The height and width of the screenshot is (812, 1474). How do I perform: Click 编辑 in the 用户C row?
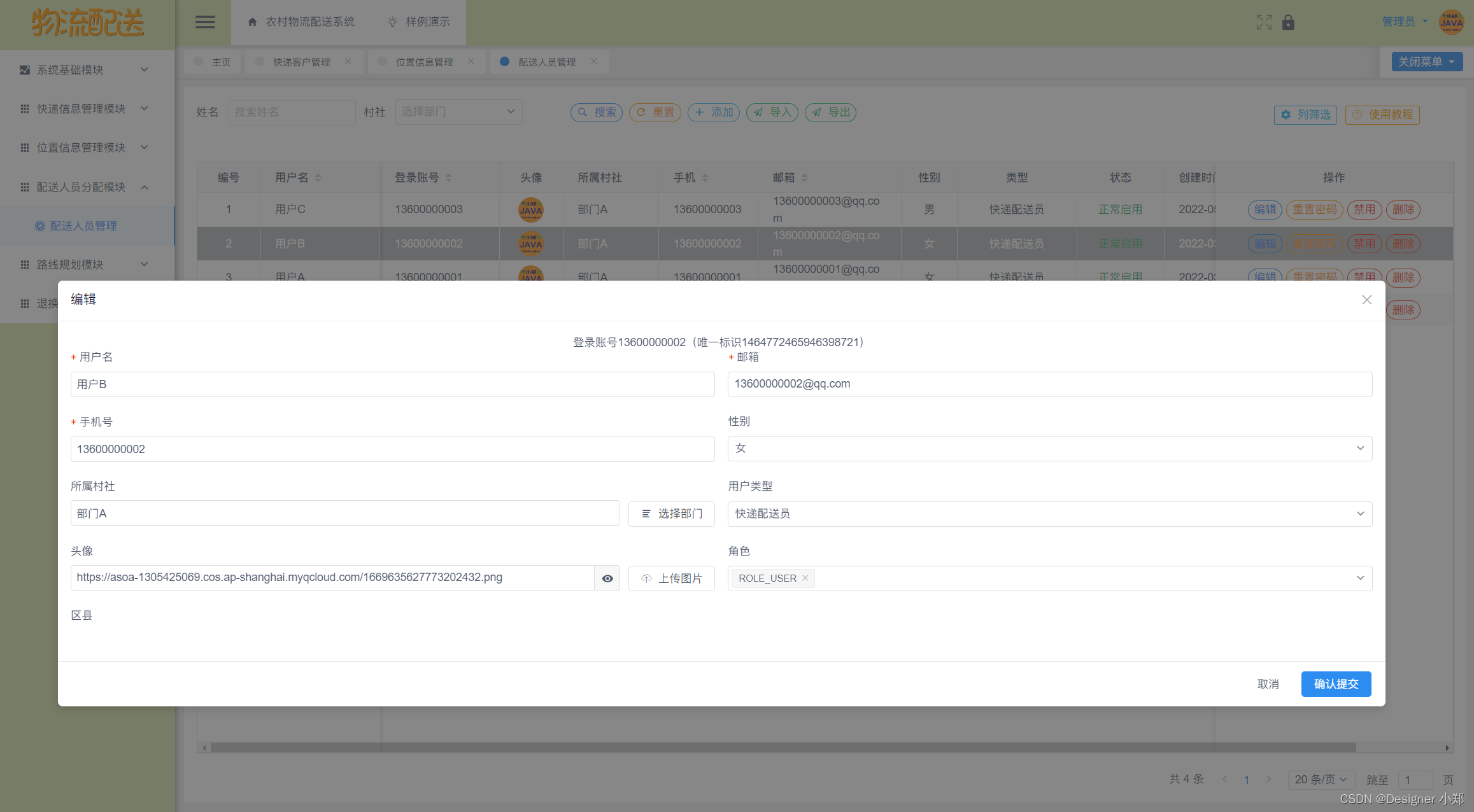[x=1265, y=209]
